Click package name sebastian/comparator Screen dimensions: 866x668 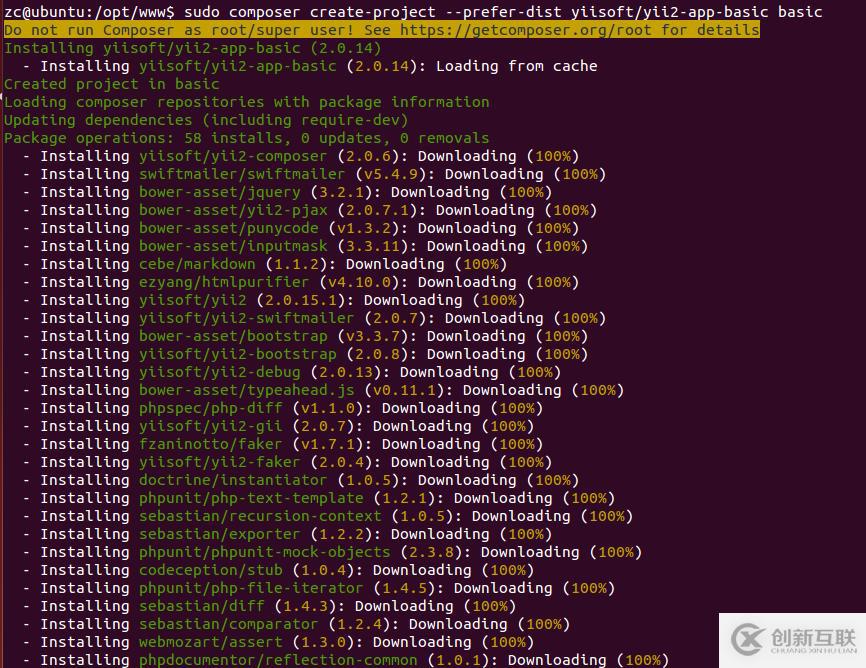point(228,624)
